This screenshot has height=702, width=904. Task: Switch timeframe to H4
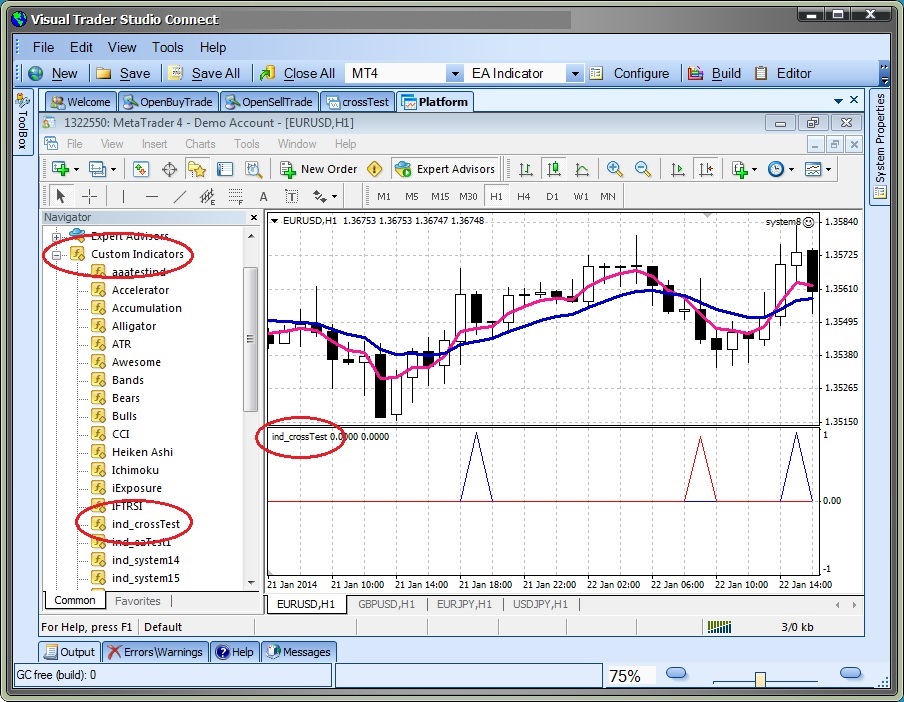(x=523, y=196)
